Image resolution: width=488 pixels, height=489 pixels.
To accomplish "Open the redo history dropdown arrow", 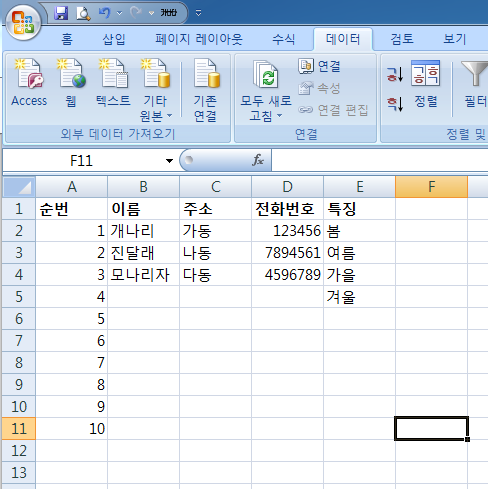I will pyautogui.click(x=151, y=13).
